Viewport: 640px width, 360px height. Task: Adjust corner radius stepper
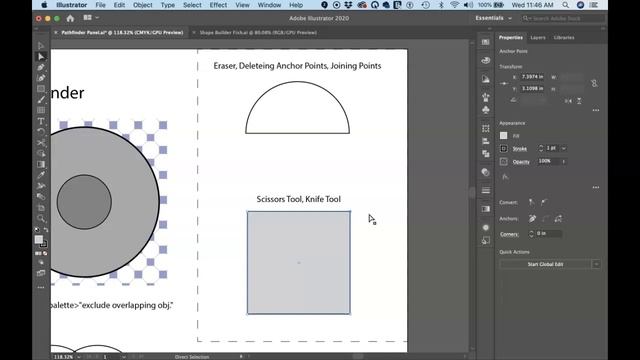point(531,233)
